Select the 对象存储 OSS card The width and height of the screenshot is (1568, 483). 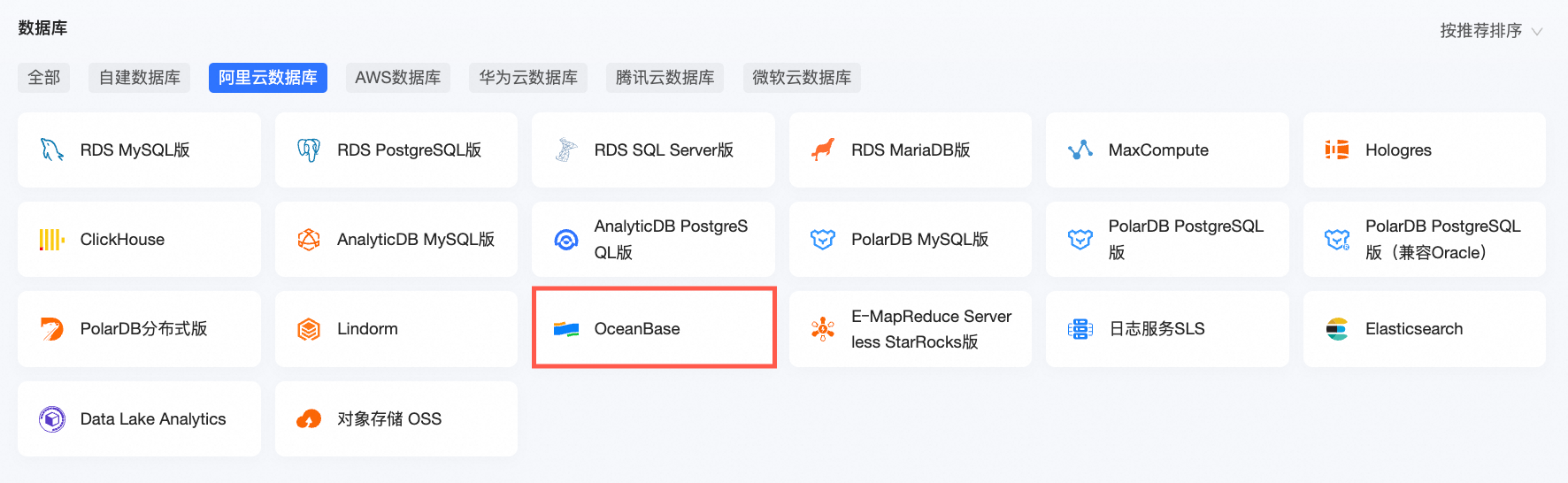396,418
